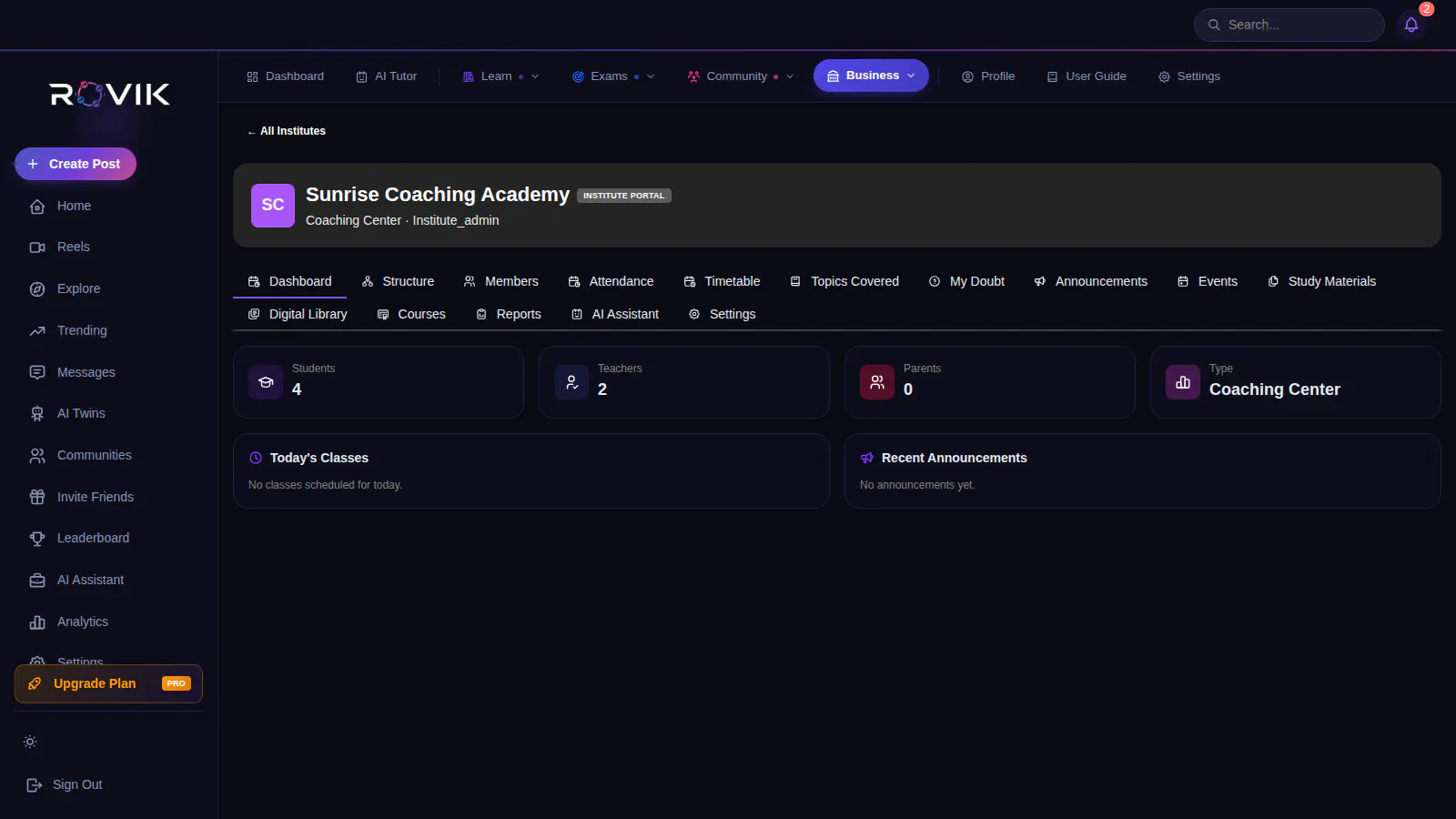Image resolution: width=1456 pixels, height=819 pixels.
Task: Click "No classes scheduled for today." text
Action: (x=325, y=485)
